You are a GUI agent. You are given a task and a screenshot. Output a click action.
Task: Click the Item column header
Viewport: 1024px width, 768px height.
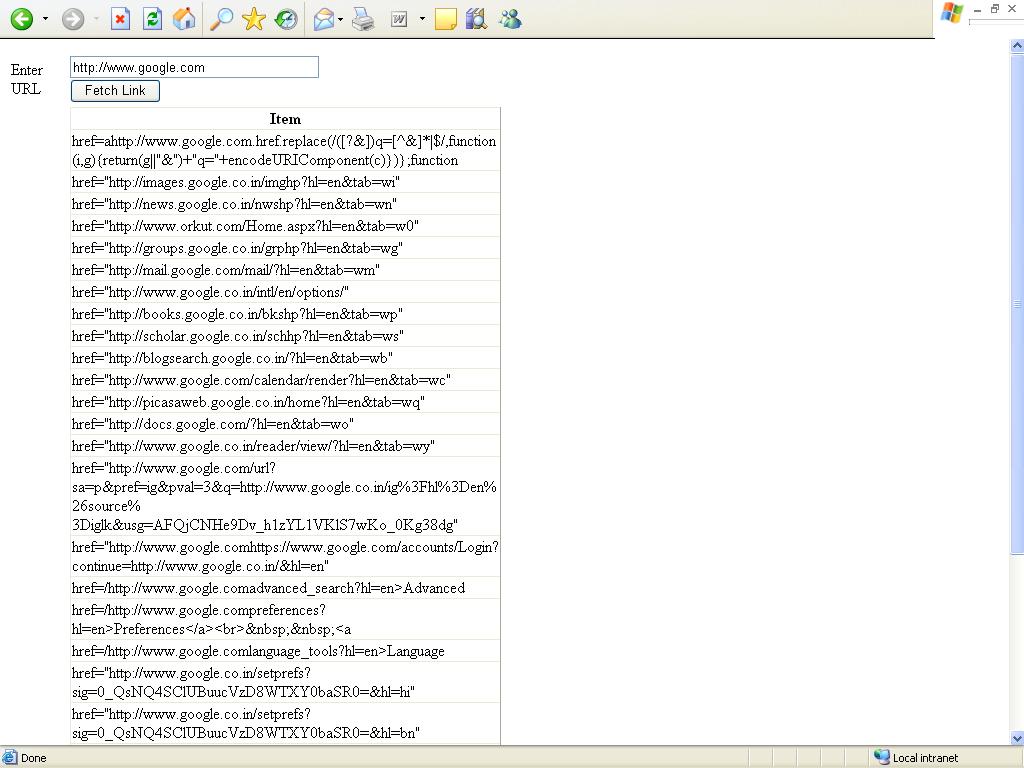(x=285, y=119)
